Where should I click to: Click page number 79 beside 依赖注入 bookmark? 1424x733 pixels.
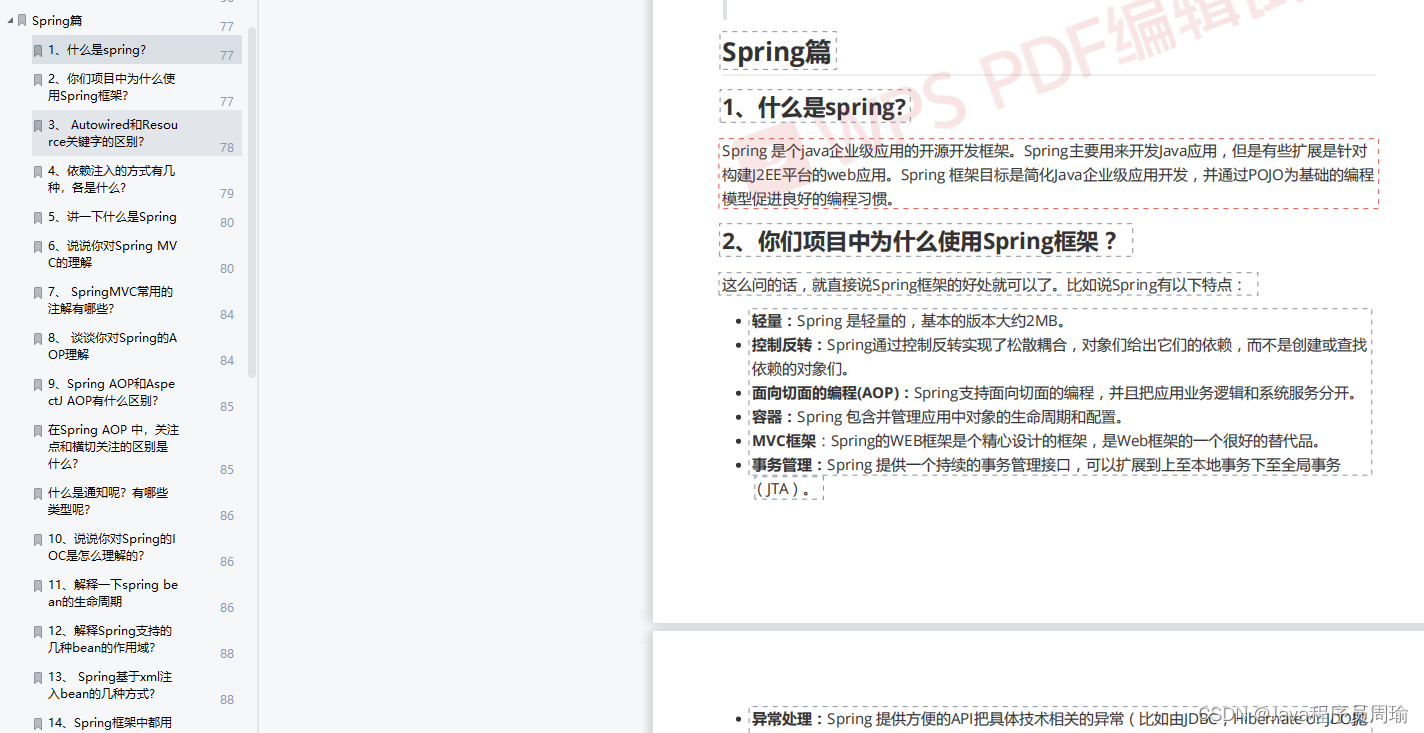(227, 193)
